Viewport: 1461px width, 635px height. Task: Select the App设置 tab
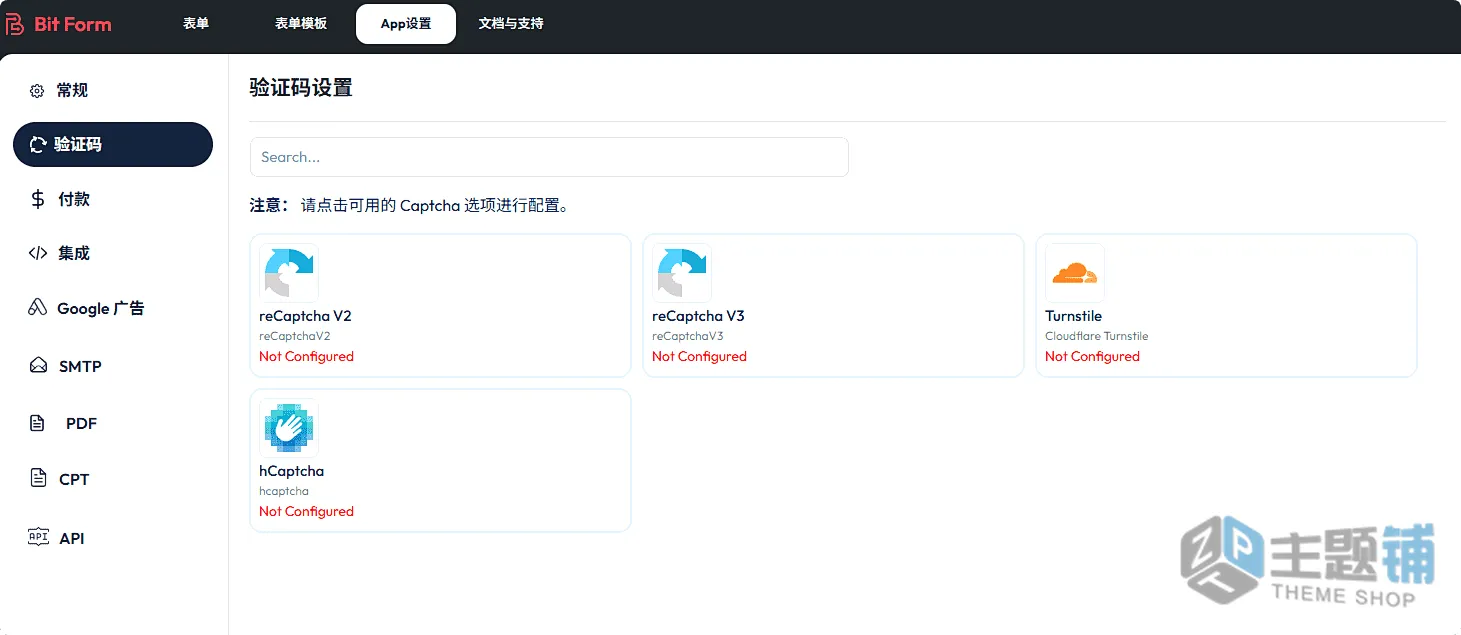(x=406, y=24)
